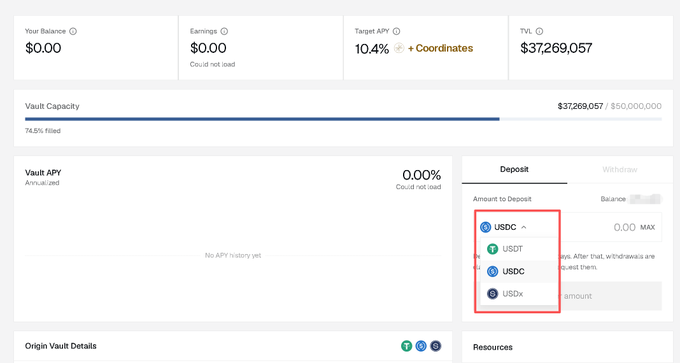Click the Vault APY 0.00% value
Image resolution: width=680 pixels, height=363 pixels.
pos(422,175)
